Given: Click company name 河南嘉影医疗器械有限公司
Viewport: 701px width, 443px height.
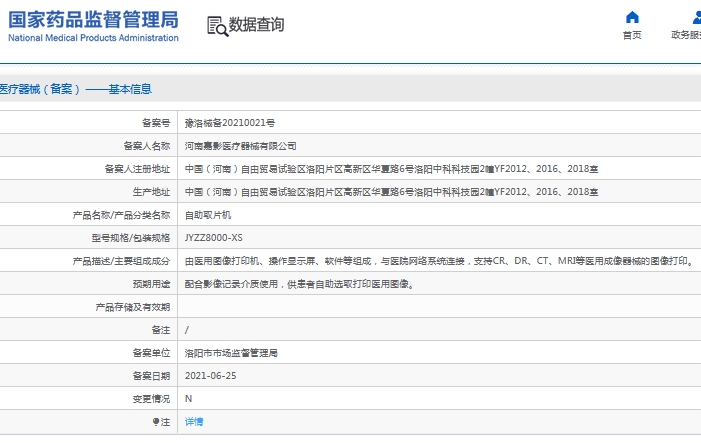Looking at the screenshot, I should tap(241, 146).
